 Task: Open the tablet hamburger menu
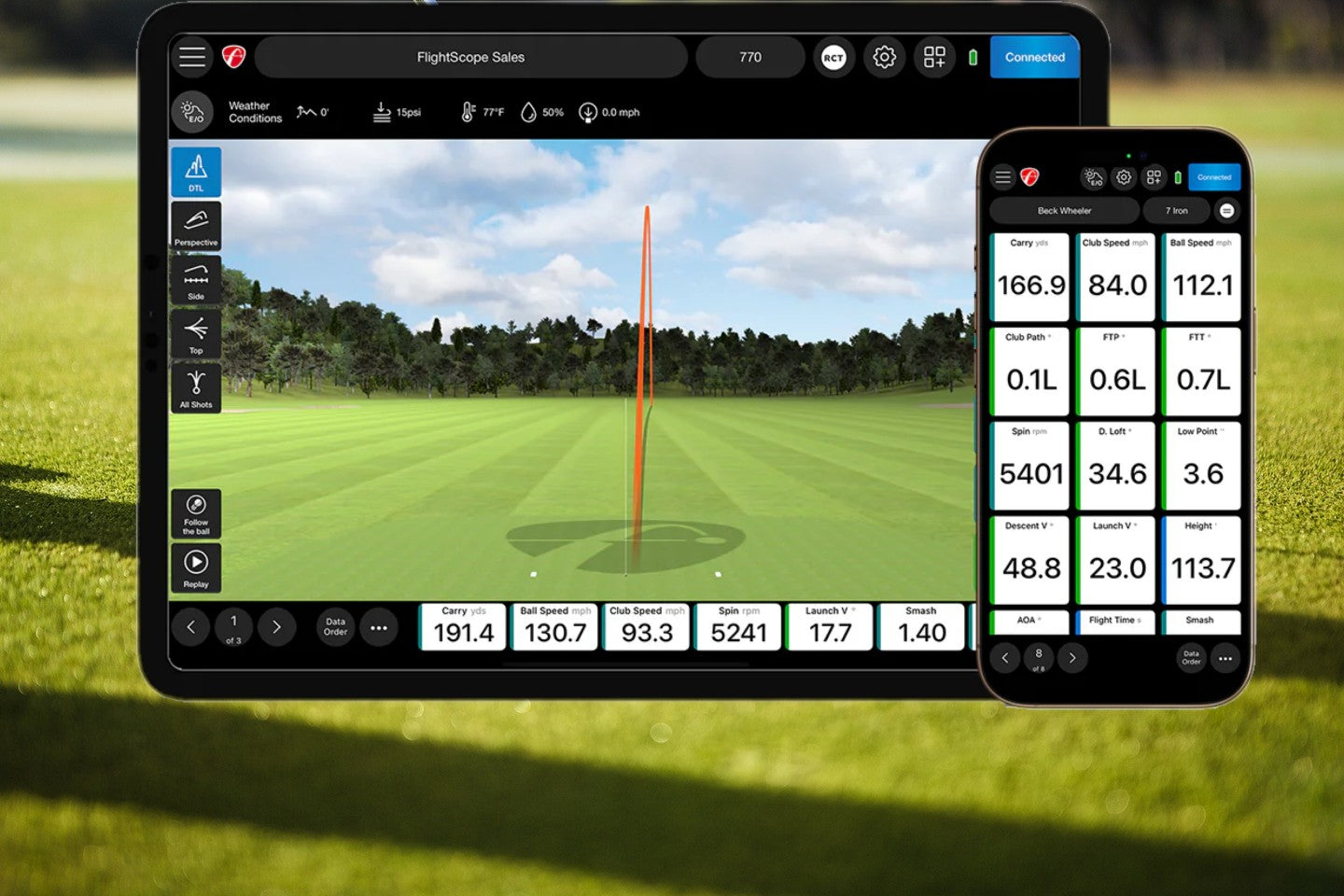tap(191, 57)
